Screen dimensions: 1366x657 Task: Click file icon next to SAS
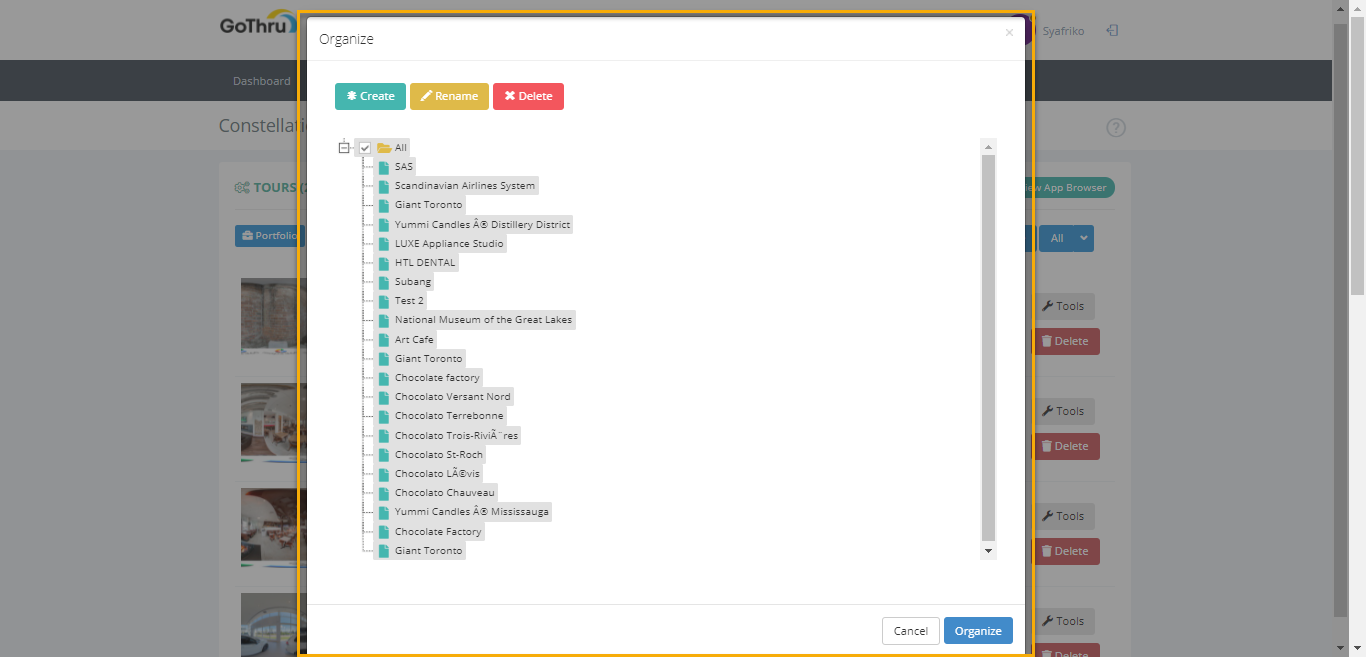click(384, 167)
